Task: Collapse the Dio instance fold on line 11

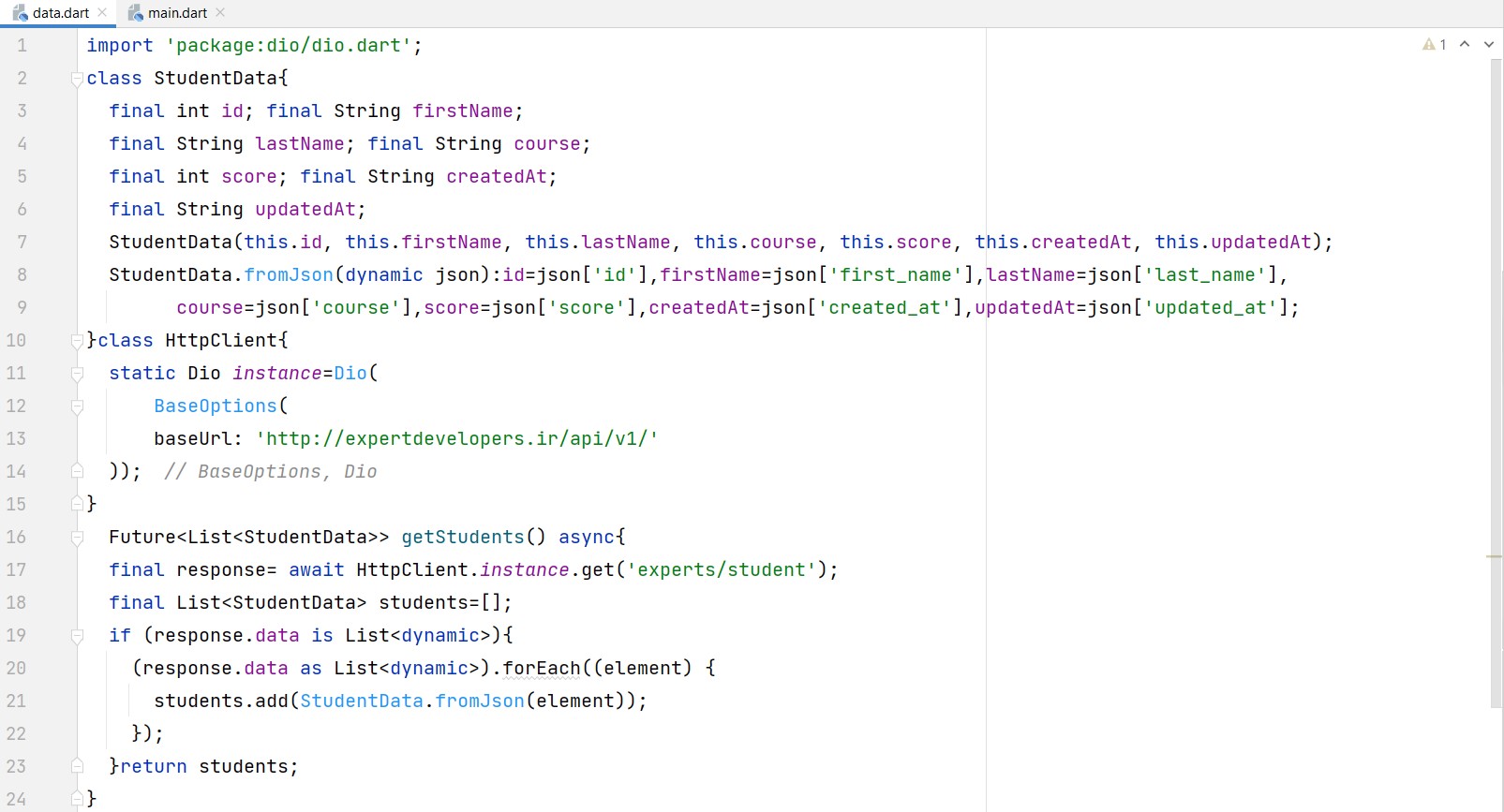Action: 77,375
